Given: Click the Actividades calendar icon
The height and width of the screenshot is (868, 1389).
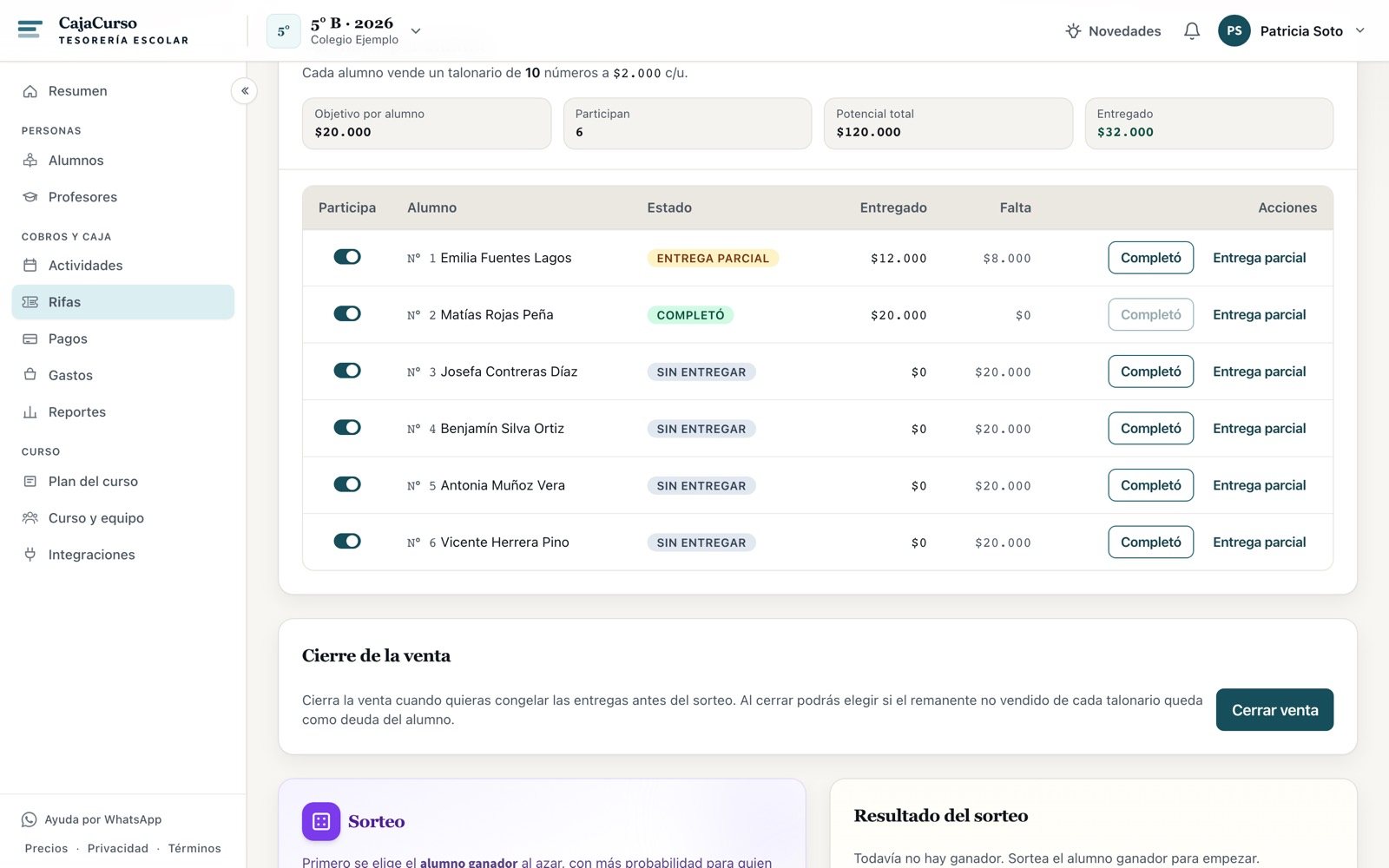Looking at the screenshot, I should 30,266.
